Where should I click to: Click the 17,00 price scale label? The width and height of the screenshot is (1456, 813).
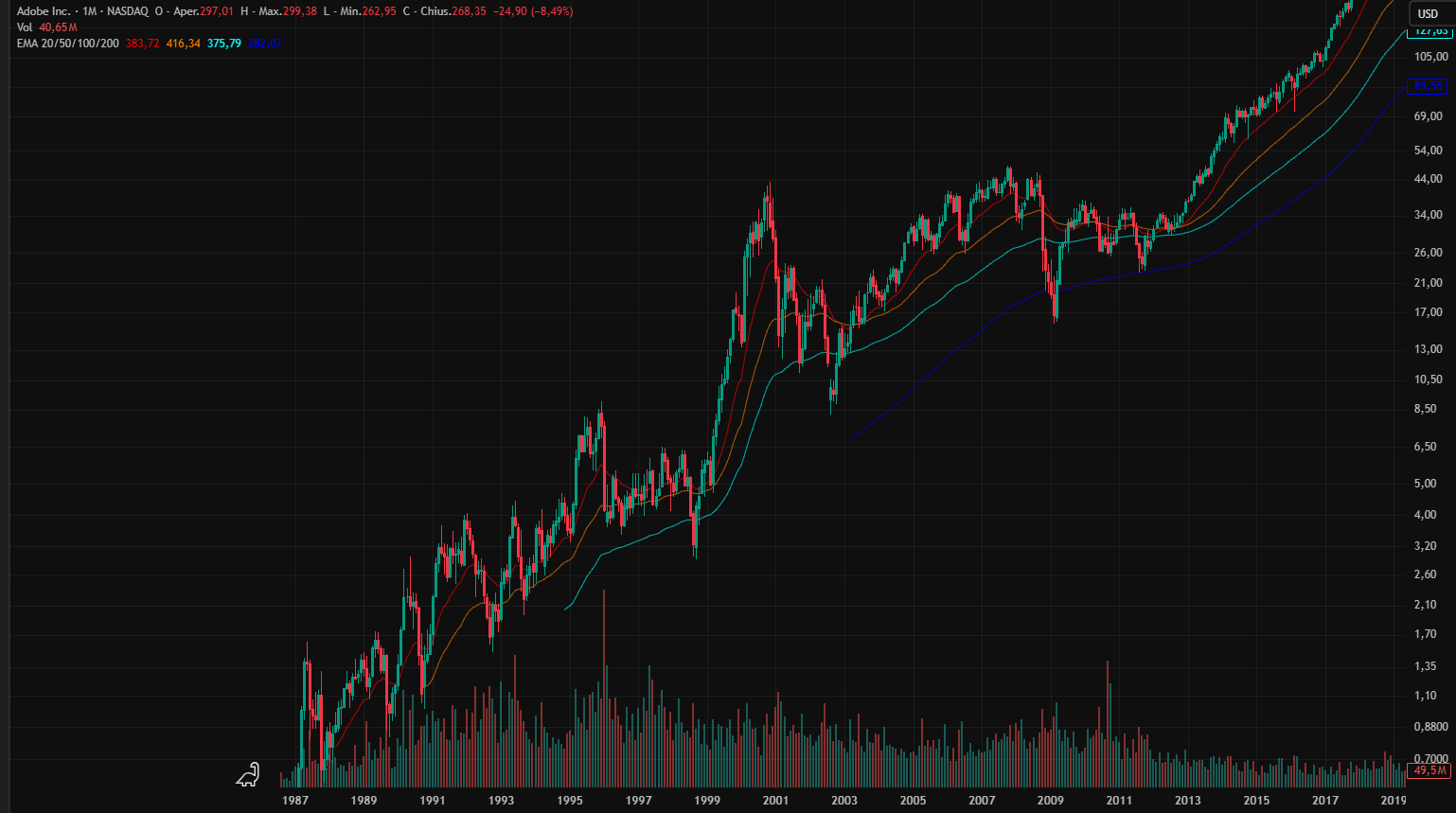coord(1428,312)
